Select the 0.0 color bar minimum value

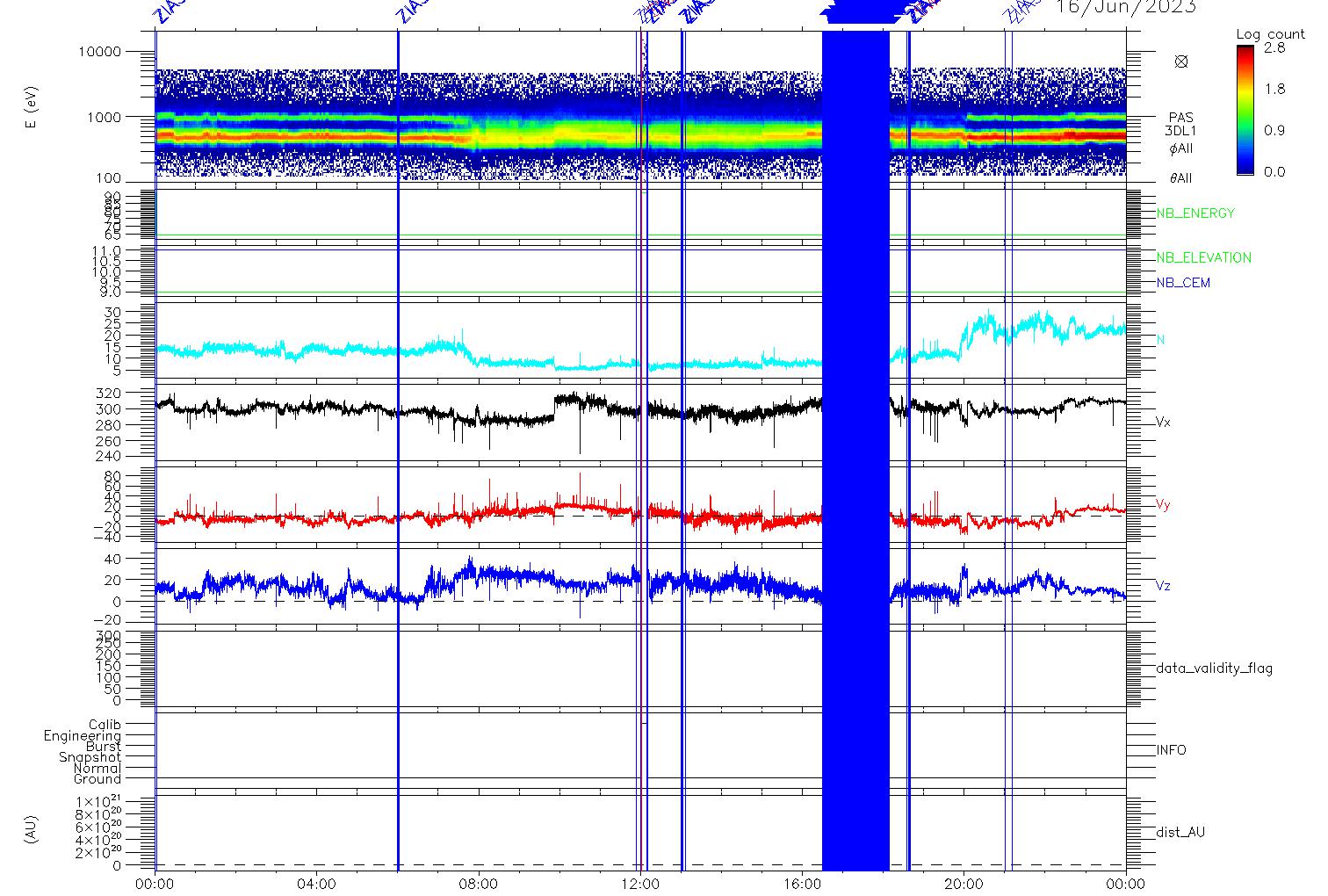pyautogui.click(x=1274, y=171)
